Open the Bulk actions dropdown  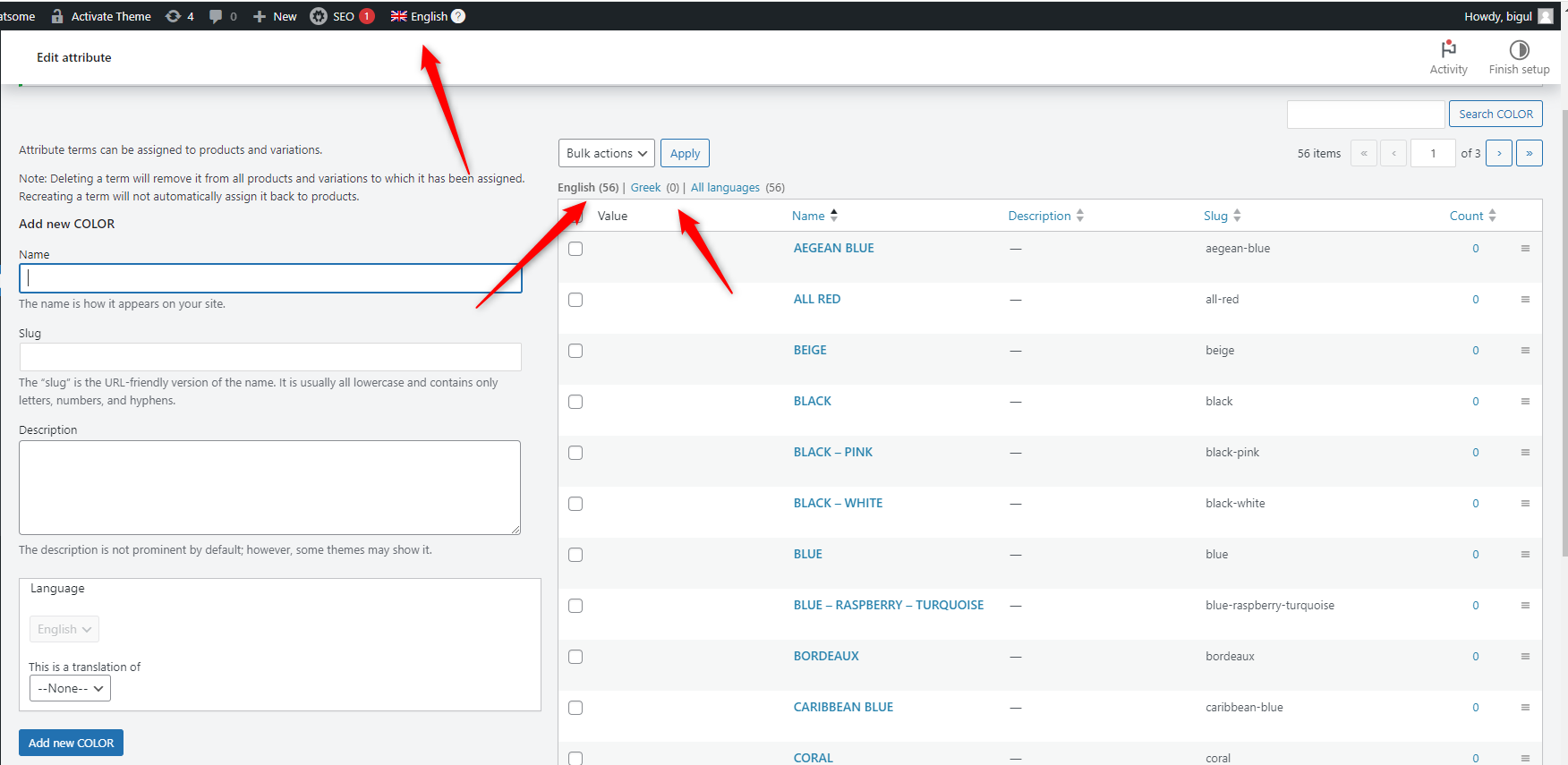click(x=607, y=153)
